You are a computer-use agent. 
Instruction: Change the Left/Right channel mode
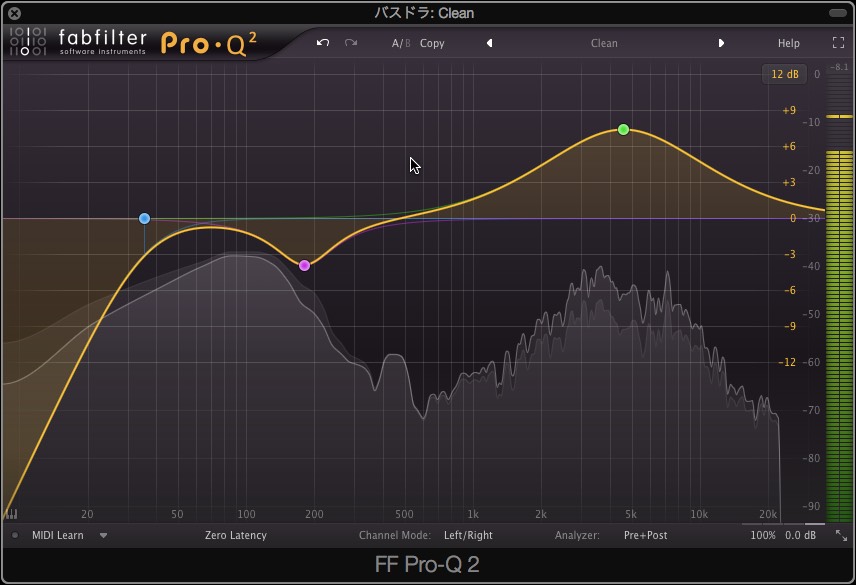[468, 535]
